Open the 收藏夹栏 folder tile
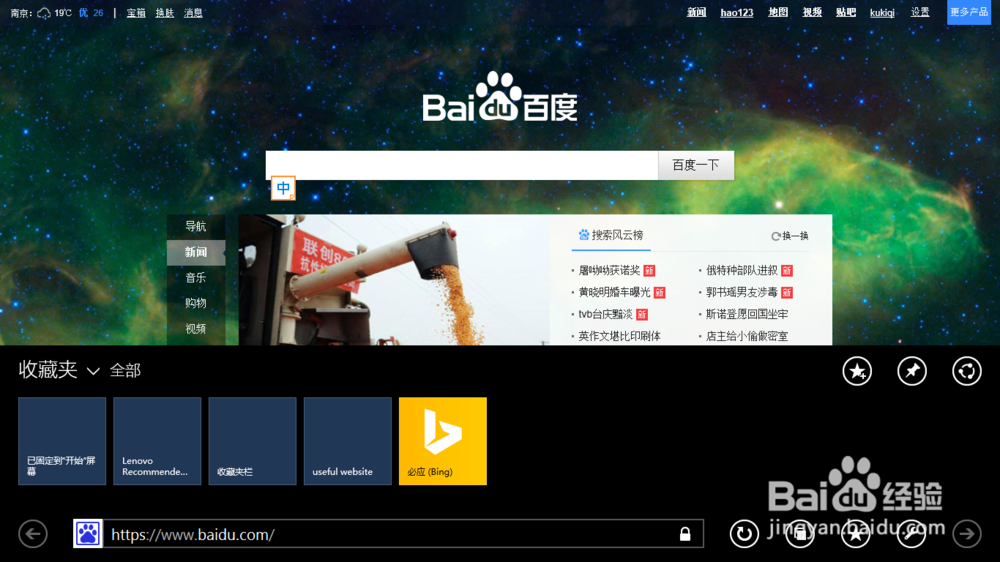Viewport: 1000px width, 562px height. click(253, 441)
